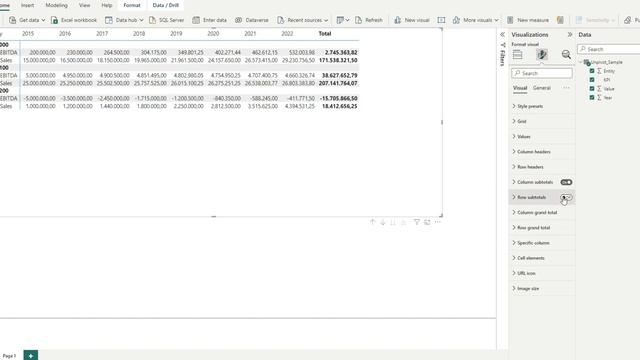The height and width of the screenshot is (360, 640).
Task: Uncheck the Entity field checkbox
Action: (592, 71)
